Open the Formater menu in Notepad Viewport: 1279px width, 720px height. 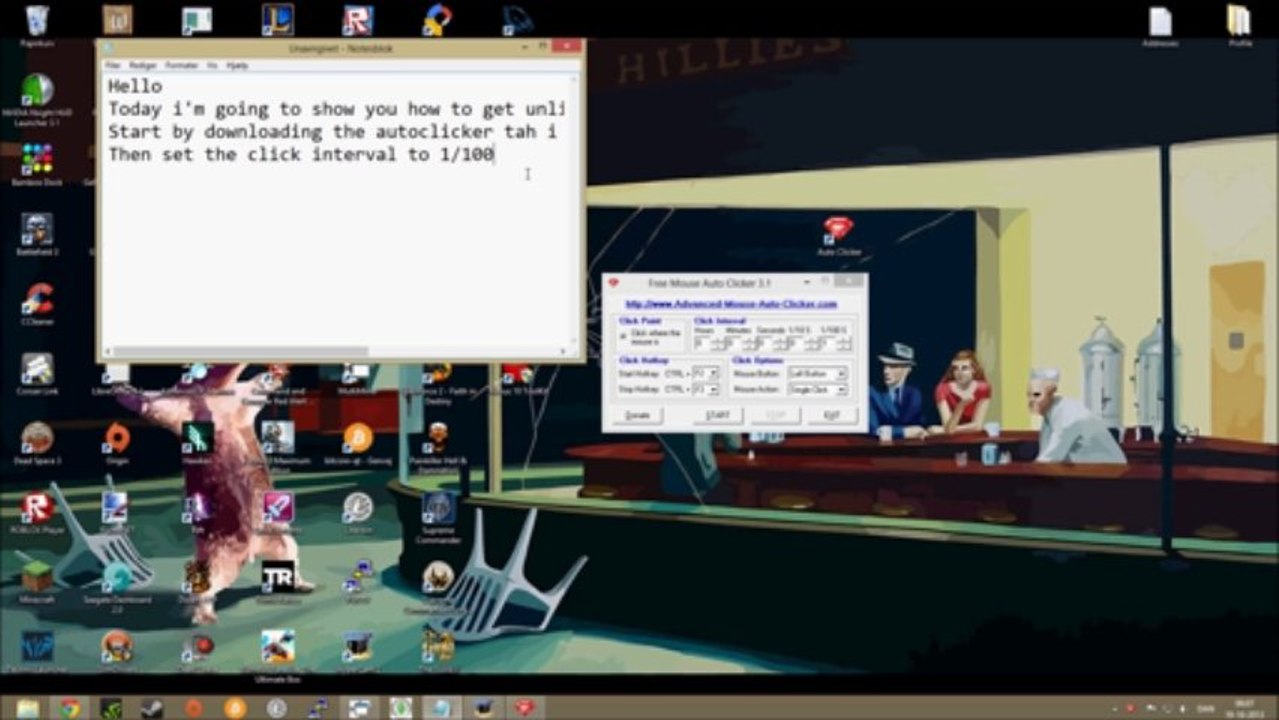[x=182, y=65]
